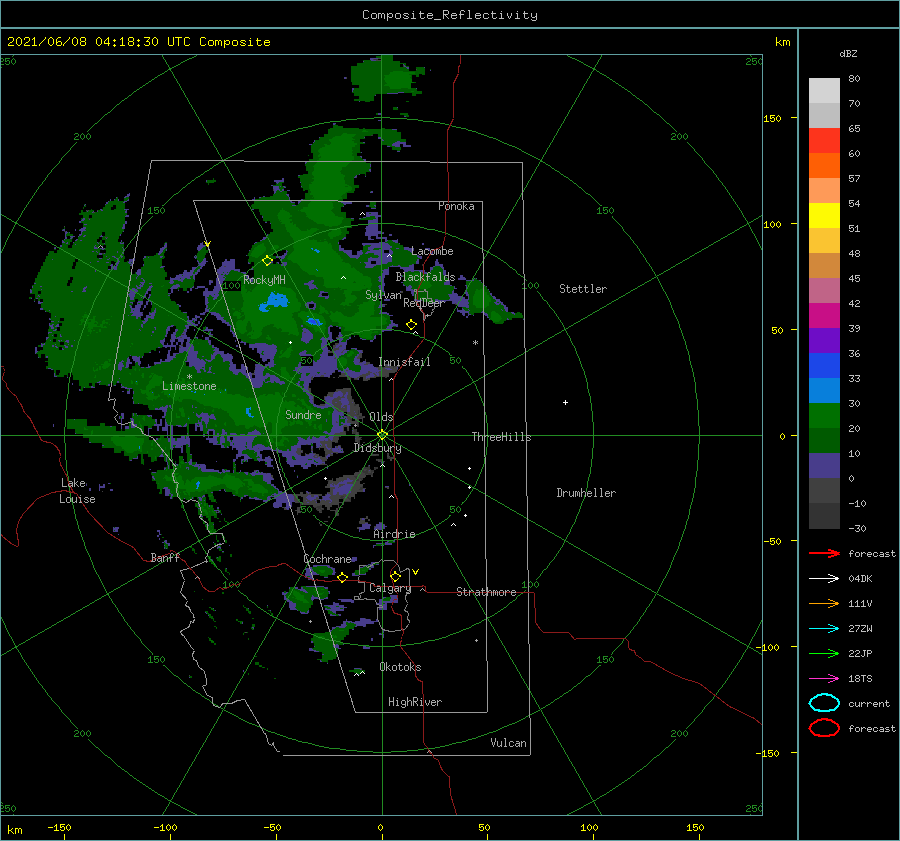Click the Cochrane label
Screen dimensions: 900x841
(x=327, y=559)
